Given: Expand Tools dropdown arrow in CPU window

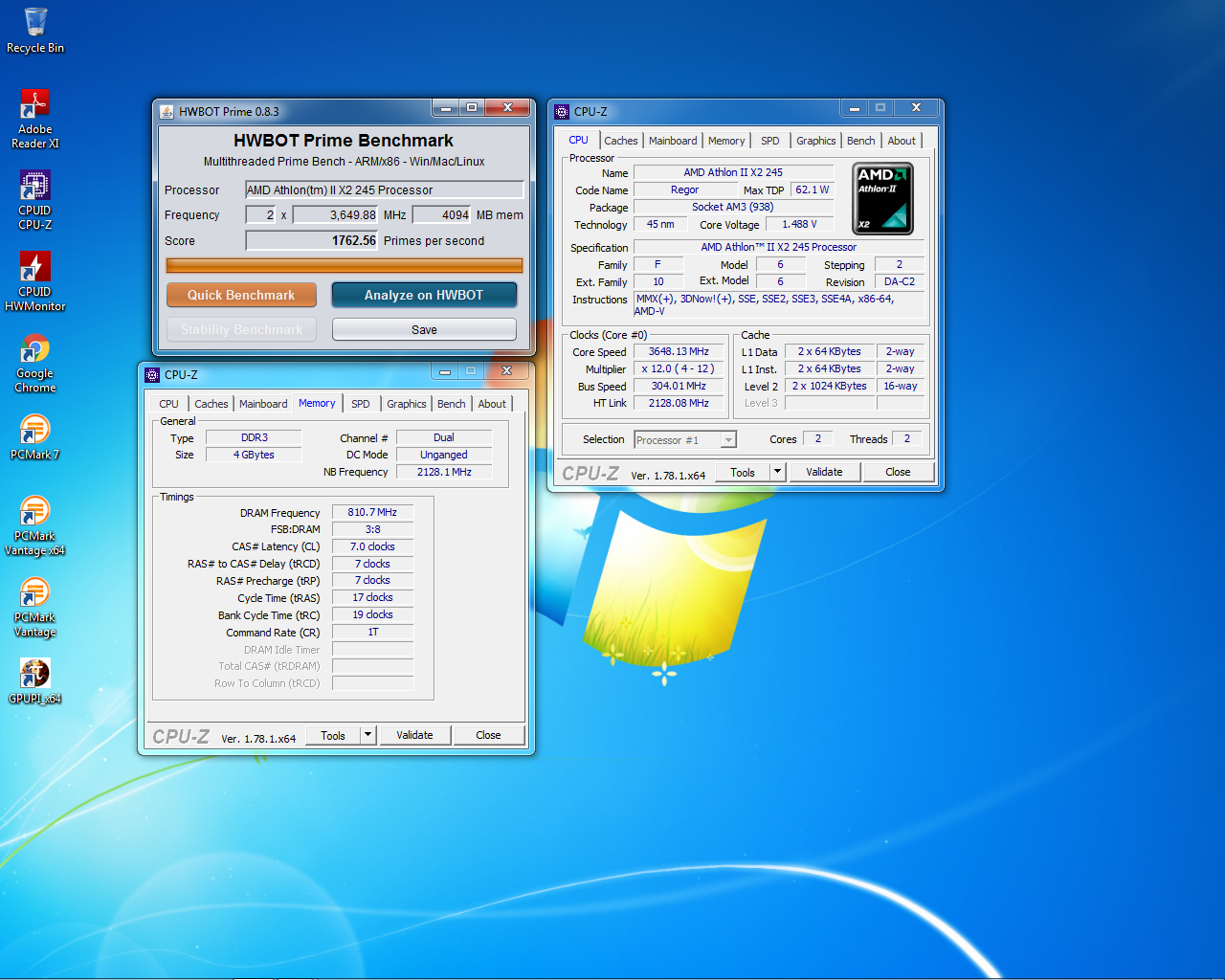Looking at the screenshot, I should click(777, 472).
